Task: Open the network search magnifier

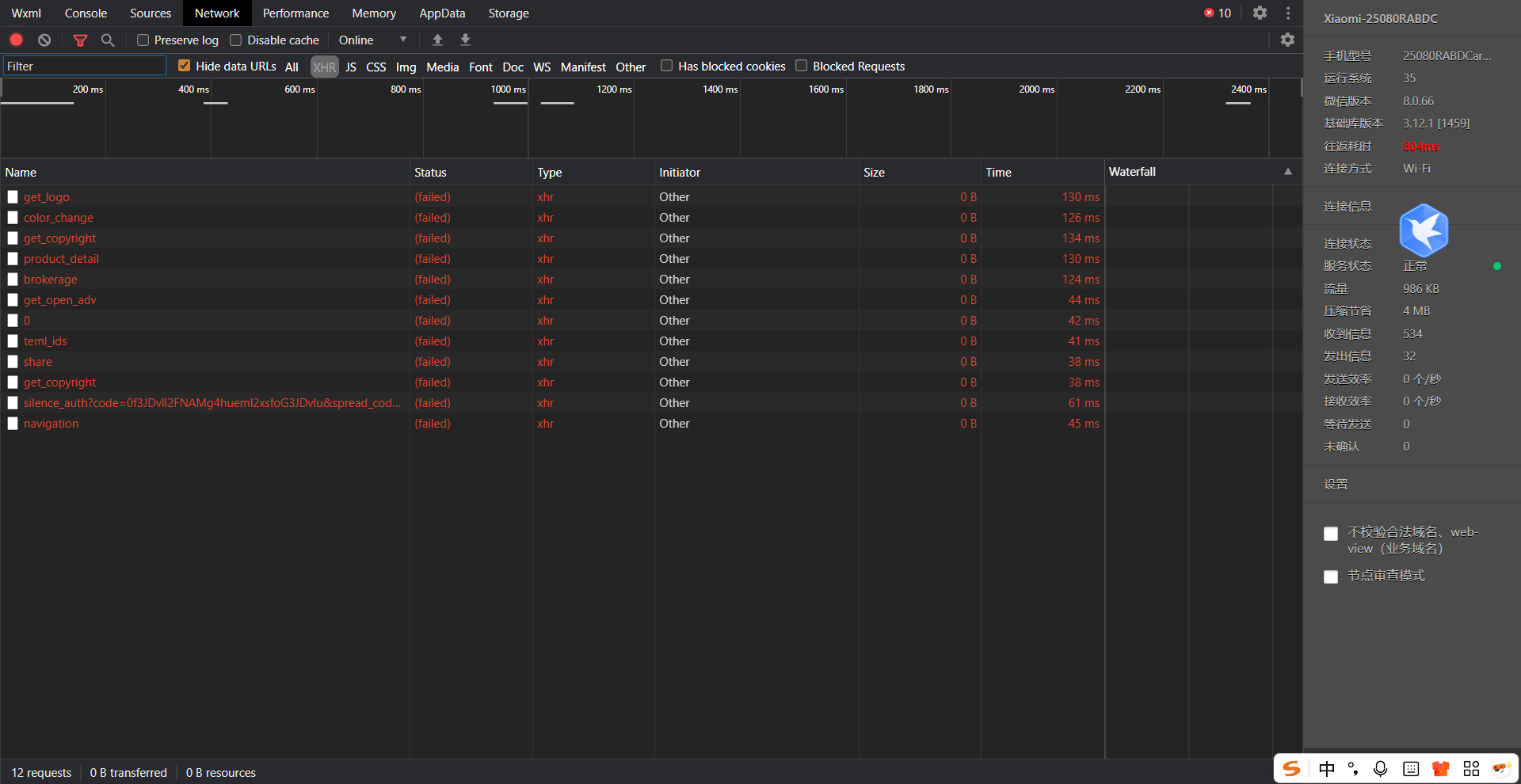Action: pyautogui.click(x=108, y=40)
